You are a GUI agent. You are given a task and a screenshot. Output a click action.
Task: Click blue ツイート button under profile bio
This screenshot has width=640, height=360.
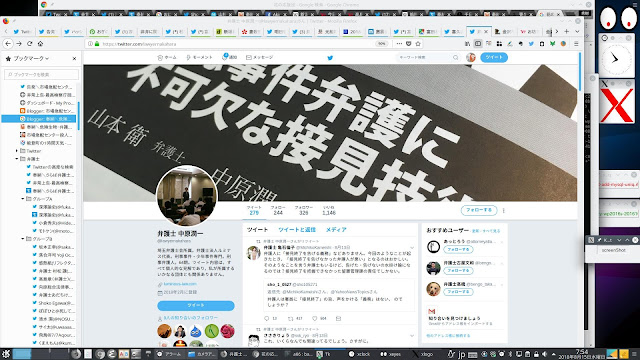point(196,305)
